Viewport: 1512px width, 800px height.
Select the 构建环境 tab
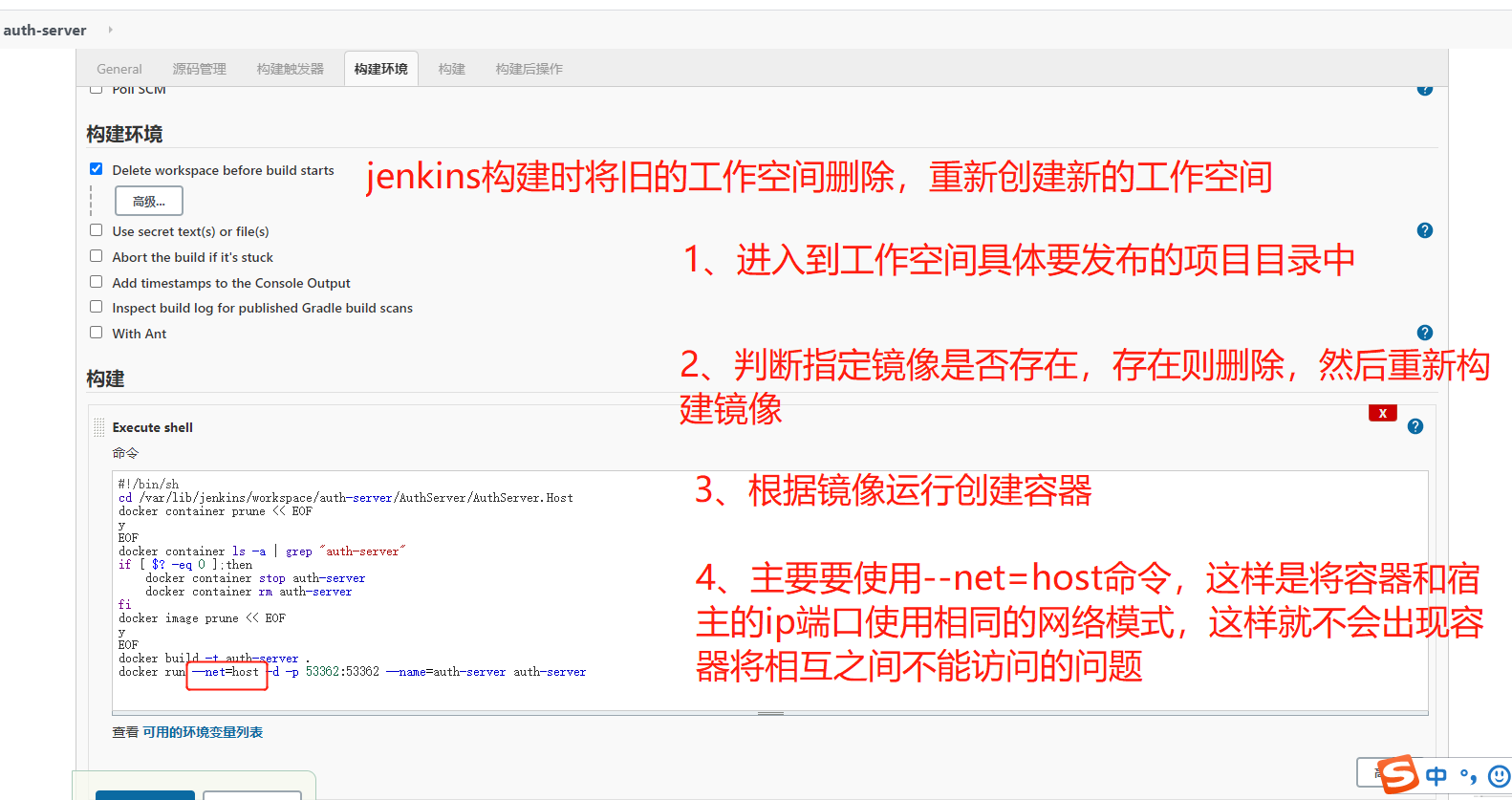pyautogui.click(x=381, y=69)
